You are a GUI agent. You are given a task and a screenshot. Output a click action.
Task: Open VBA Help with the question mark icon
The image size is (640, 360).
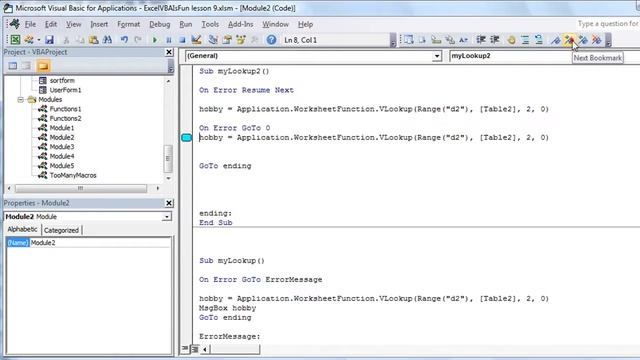click(x=271, y=40)
